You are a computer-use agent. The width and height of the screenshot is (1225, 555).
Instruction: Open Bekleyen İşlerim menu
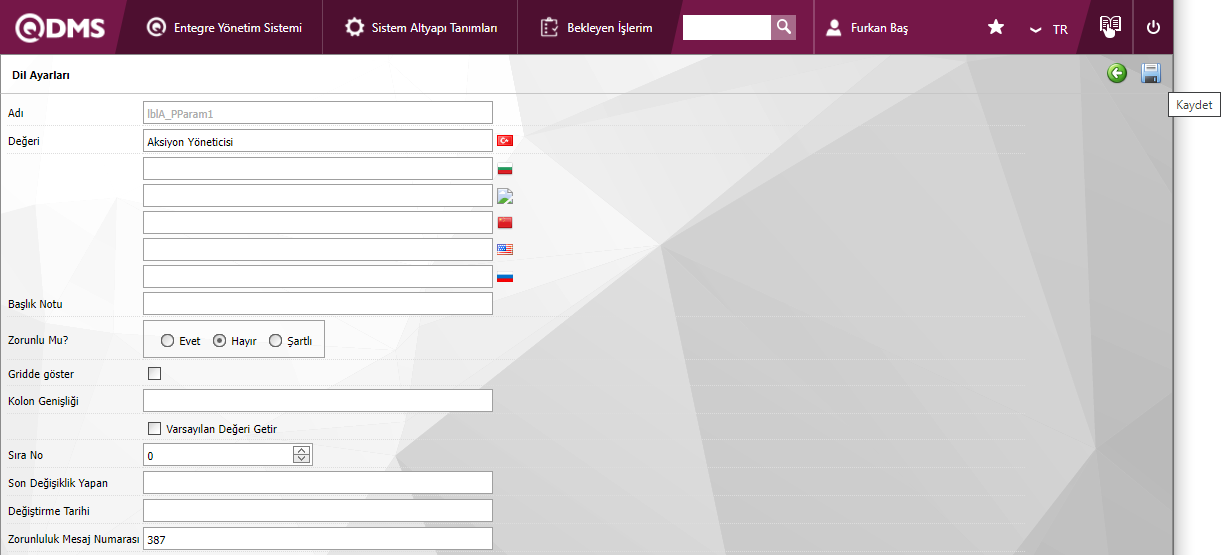pyautogui.click(x=596, y=28)
